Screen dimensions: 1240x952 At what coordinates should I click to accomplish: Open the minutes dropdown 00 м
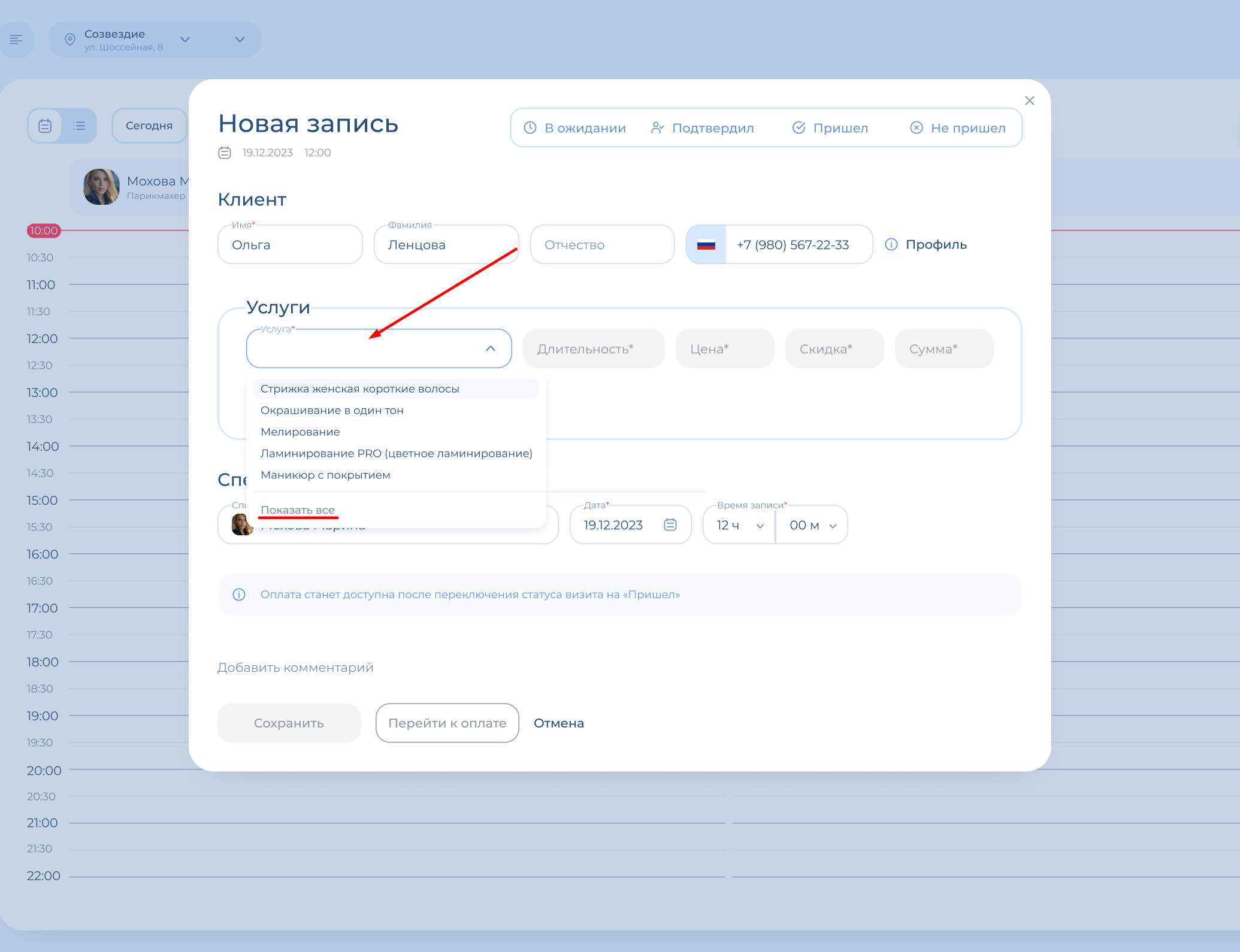[812, 524]
